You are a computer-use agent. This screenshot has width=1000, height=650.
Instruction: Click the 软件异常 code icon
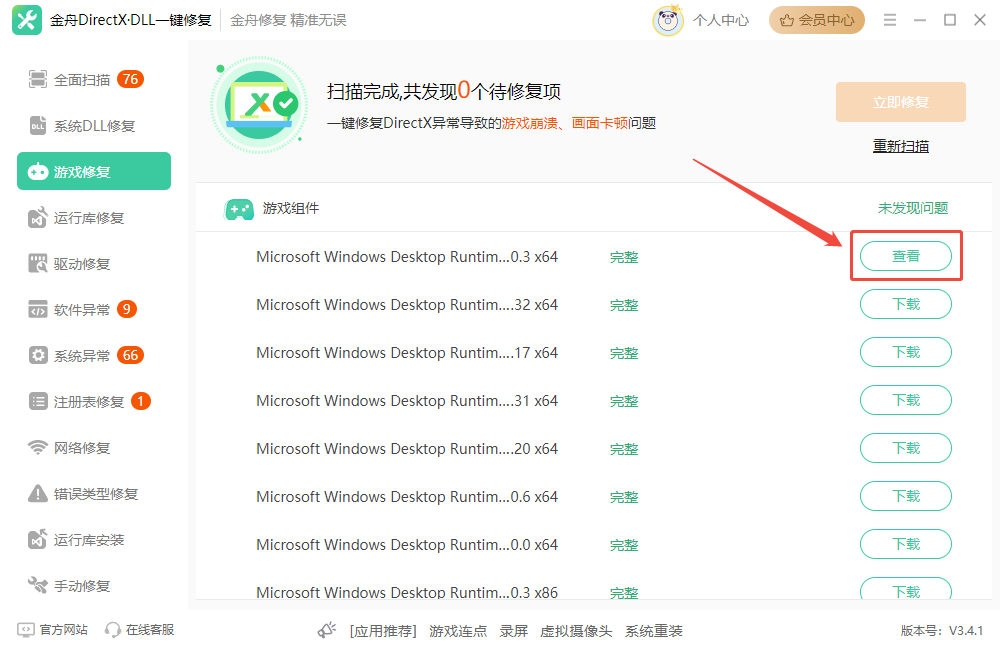(x=38, y=309)
